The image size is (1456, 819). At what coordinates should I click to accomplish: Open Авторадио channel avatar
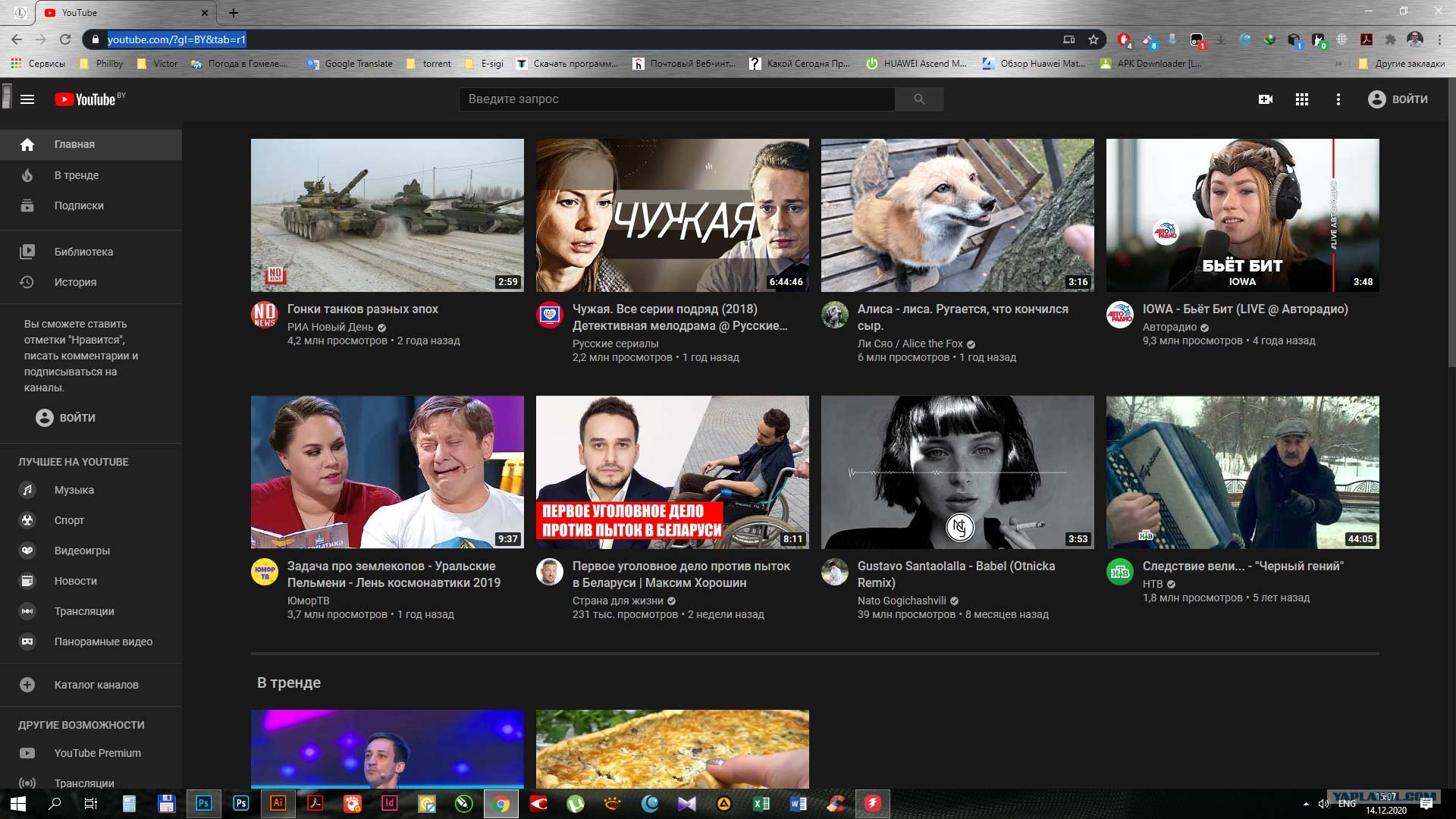tap(1120, 315)
